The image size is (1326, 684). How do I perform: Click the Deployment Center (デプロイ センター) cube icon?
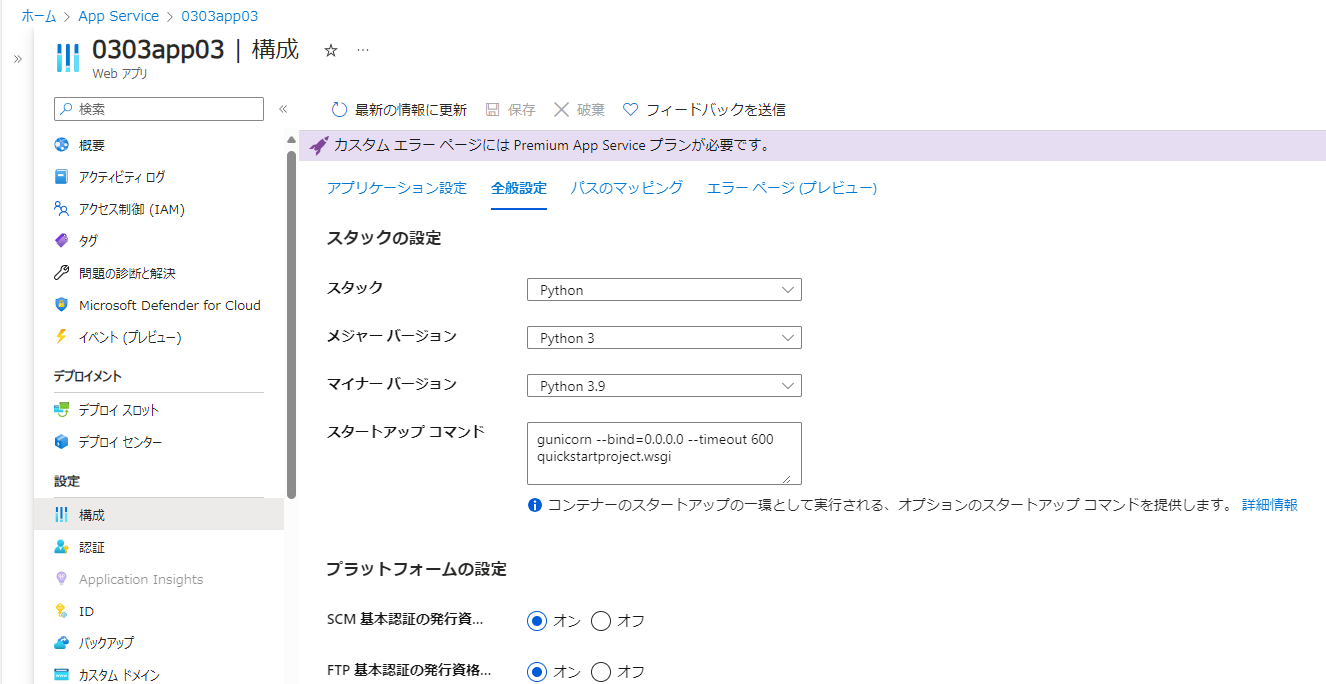pyautogui.click(x=62, y=442)
